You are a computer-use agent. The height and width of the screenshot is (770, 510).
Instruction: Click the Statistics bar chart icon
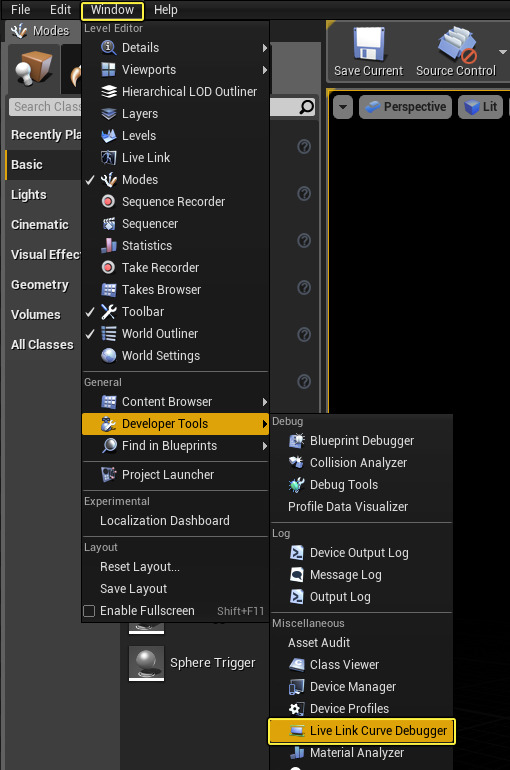[108, 246]
